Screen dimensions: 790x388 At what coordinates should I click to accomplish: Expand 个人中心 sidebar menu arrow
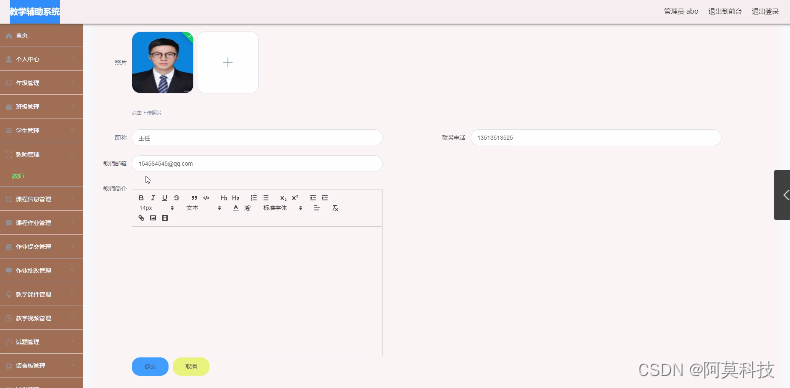[x=73, y=59]
